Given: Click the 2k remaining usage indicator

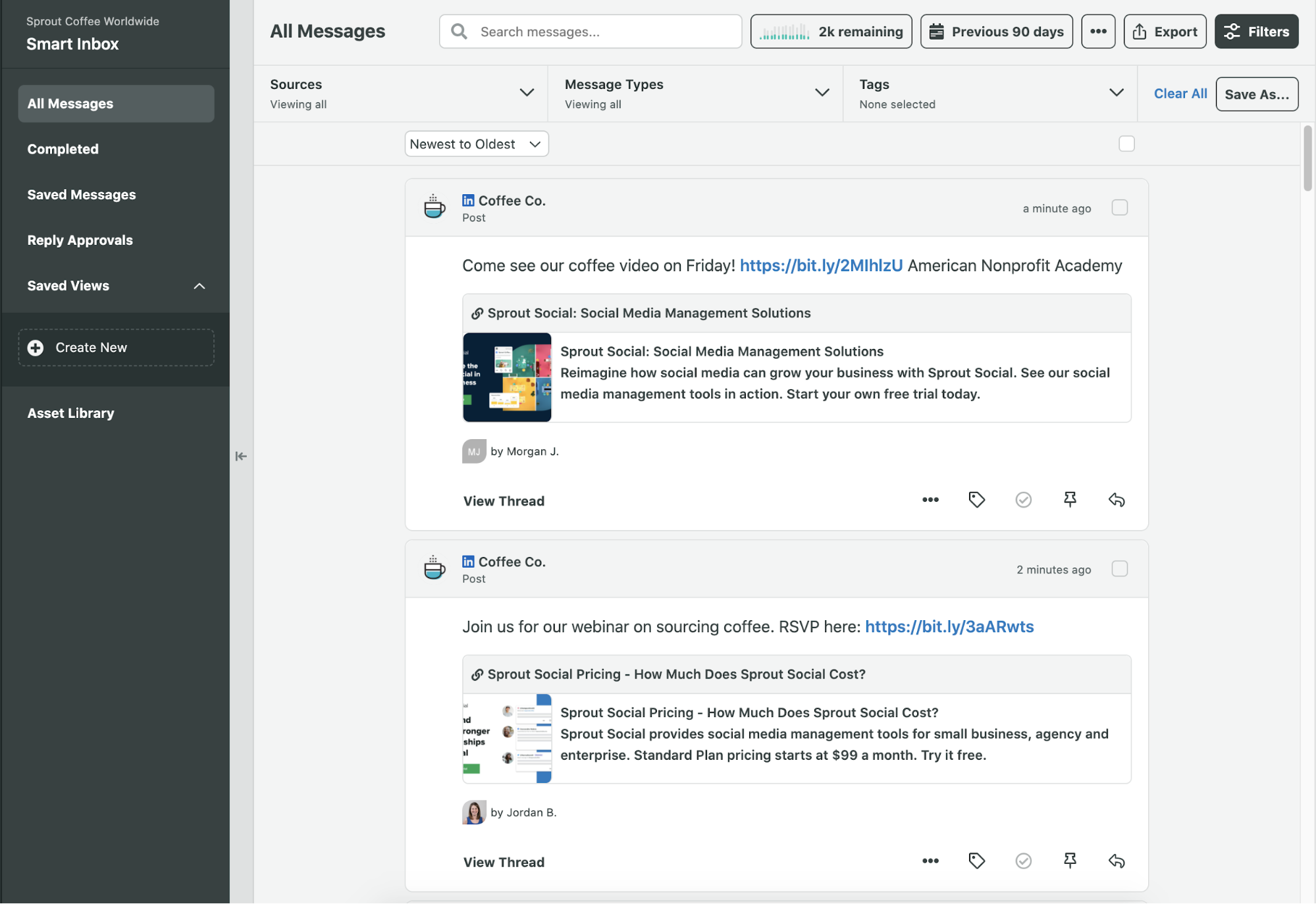Looking at the screenshot, I should 831,32.
